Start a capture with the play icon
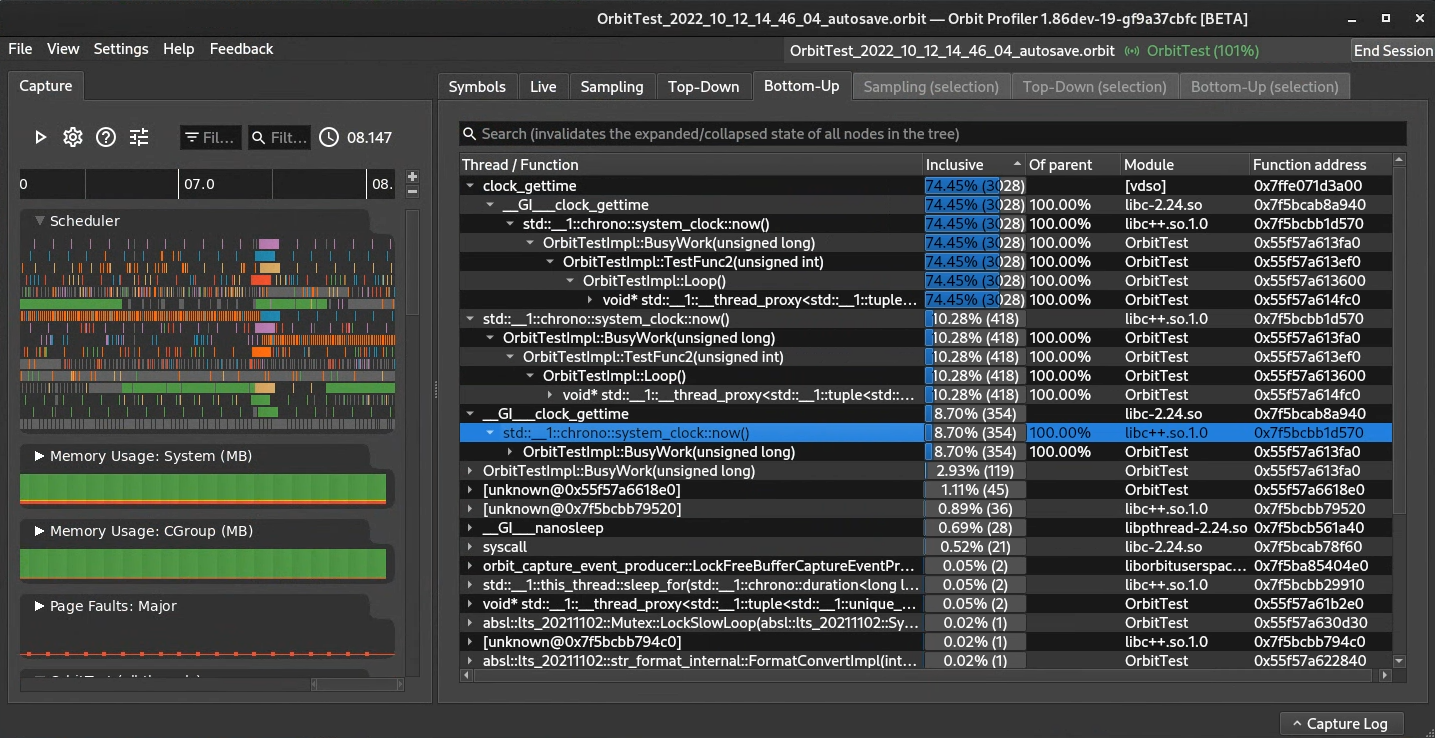Image resolution: width=1435 pixels, height=738 pixels. (x=40, y=137)
